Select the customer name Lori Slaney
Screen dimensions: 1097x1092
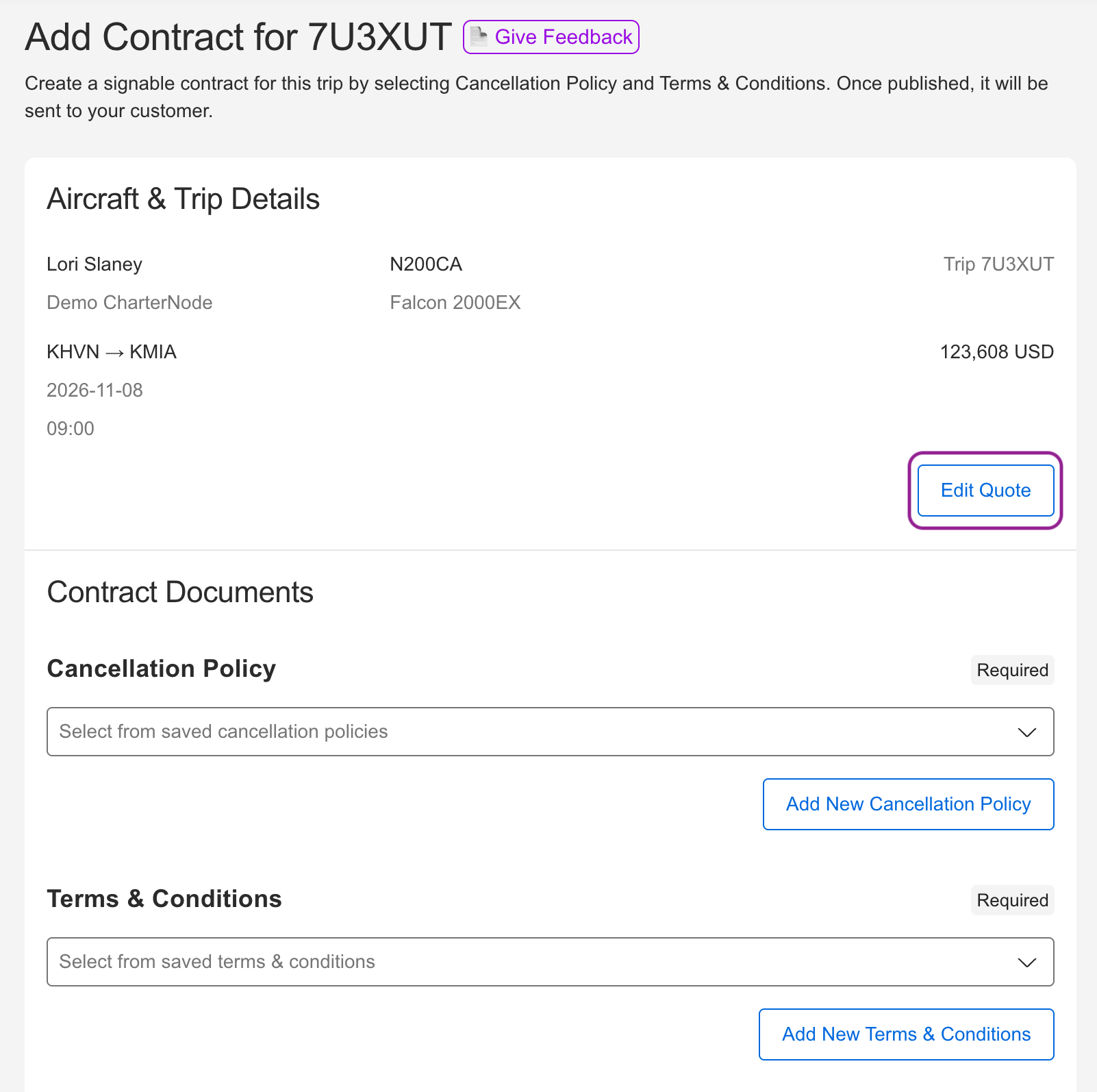[94, 264]
